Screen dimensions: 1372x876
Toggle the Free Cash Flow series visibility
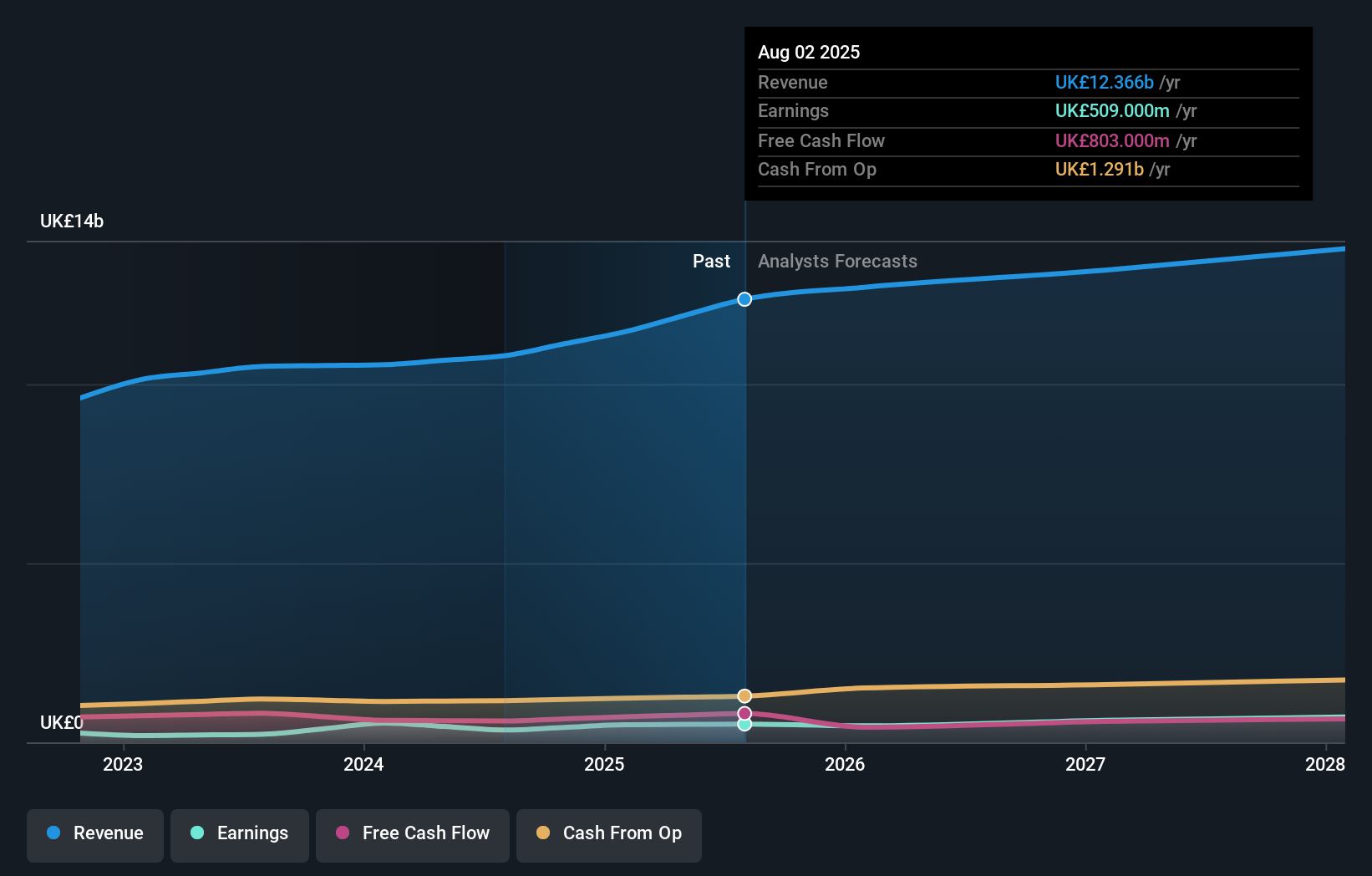click(412, 833)
